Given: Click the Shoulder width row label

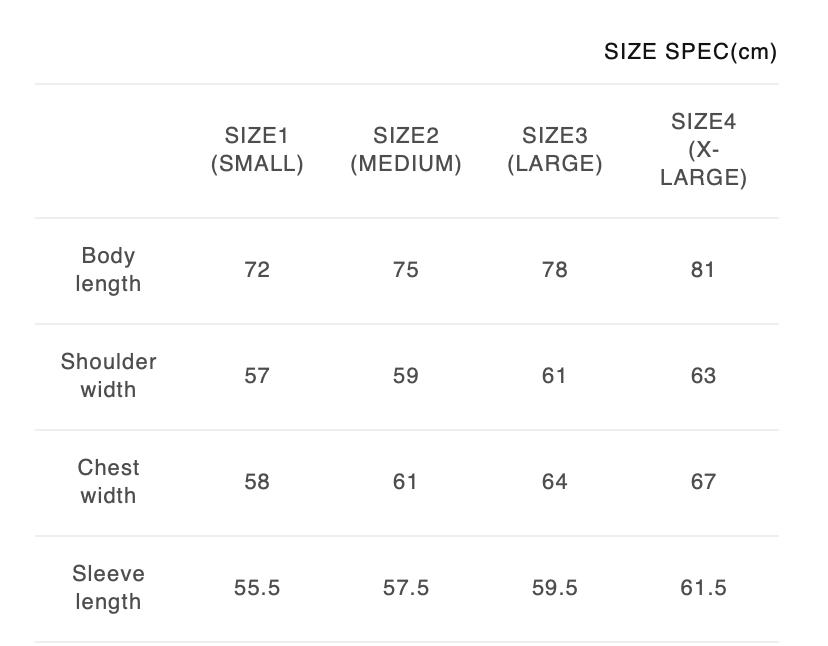Looking at the screenshot, I should pos(108,375).
